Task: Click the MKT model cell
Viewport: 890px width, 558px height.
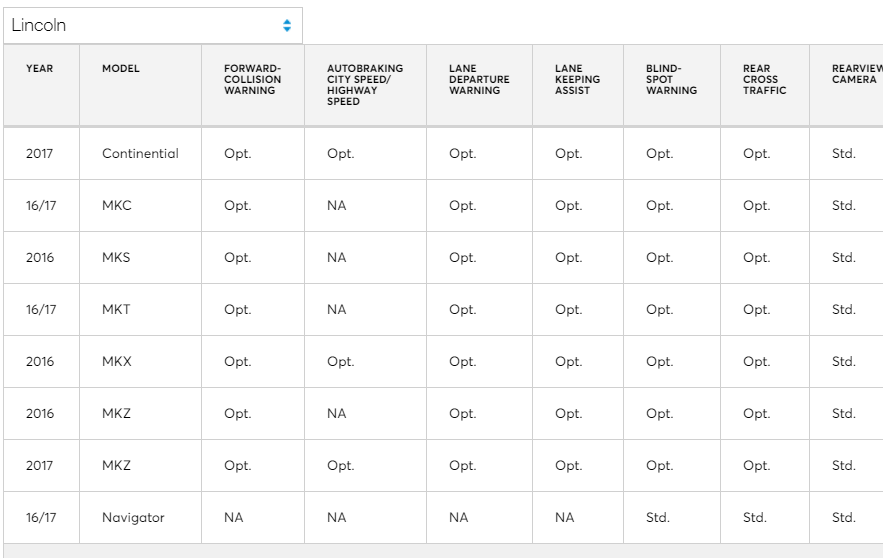Action: click(140, 309)
